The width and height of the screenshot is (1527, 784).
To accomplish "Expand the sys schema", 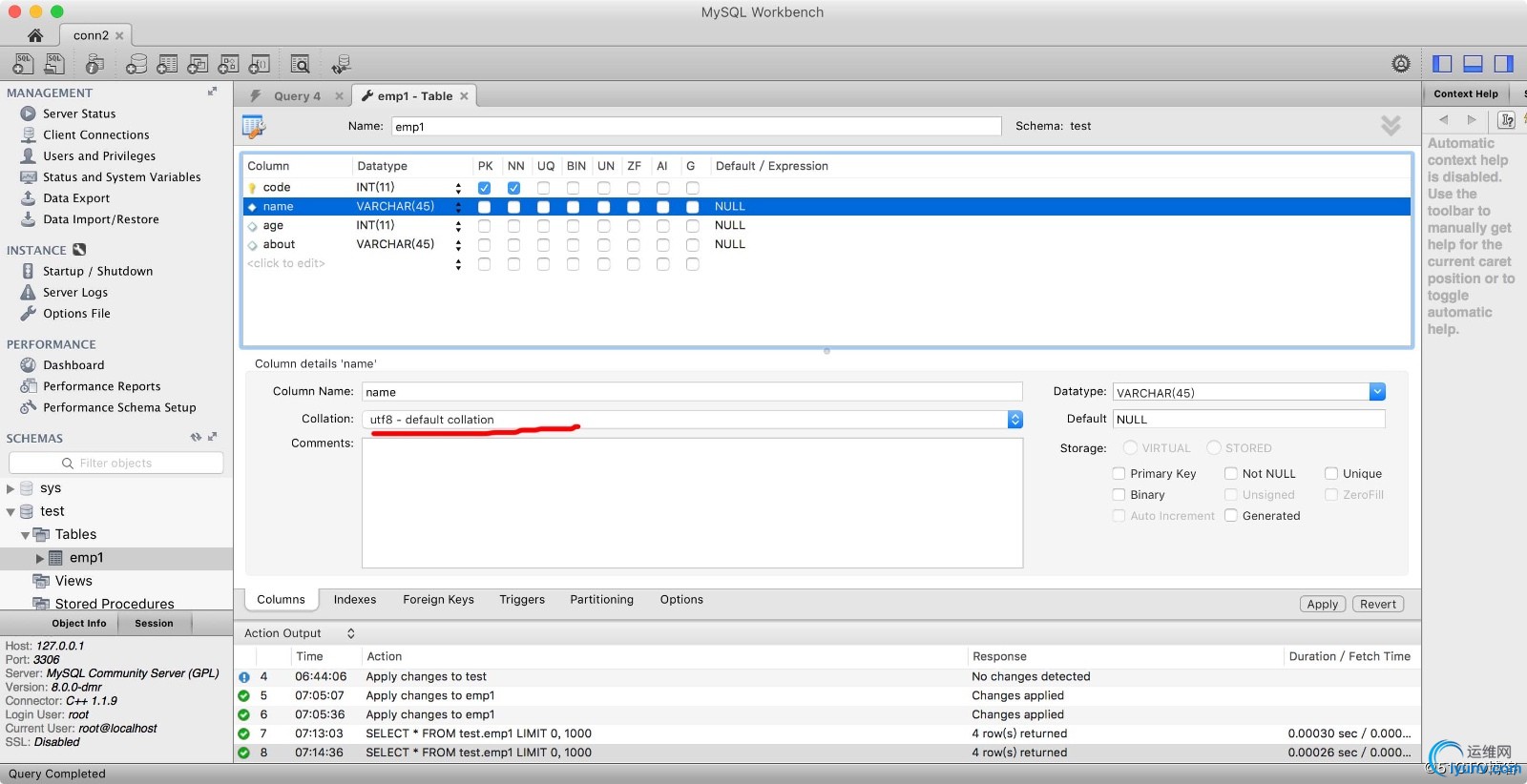I will pos(10,488).
